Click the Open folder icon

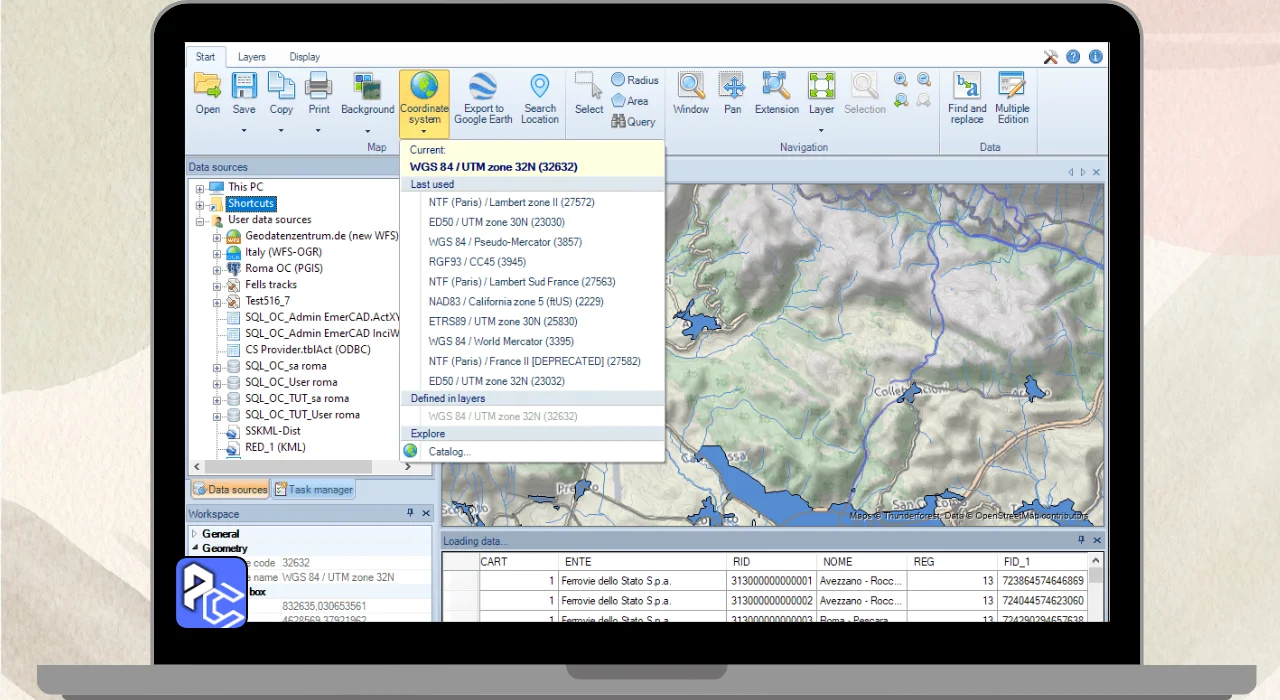[207, 87]
